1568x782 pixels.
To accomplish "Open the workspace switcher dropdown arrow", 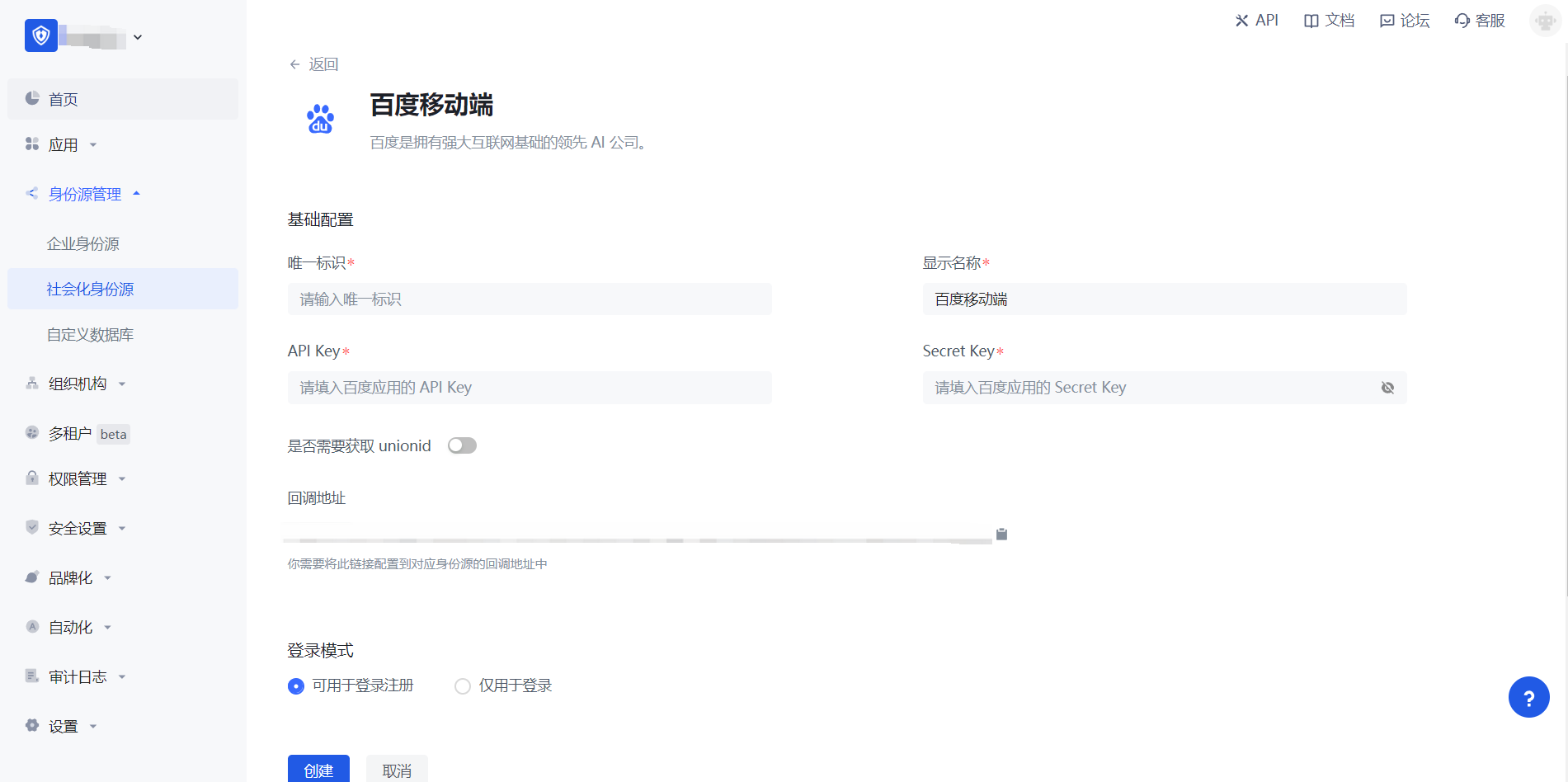I will click(138, 37).
